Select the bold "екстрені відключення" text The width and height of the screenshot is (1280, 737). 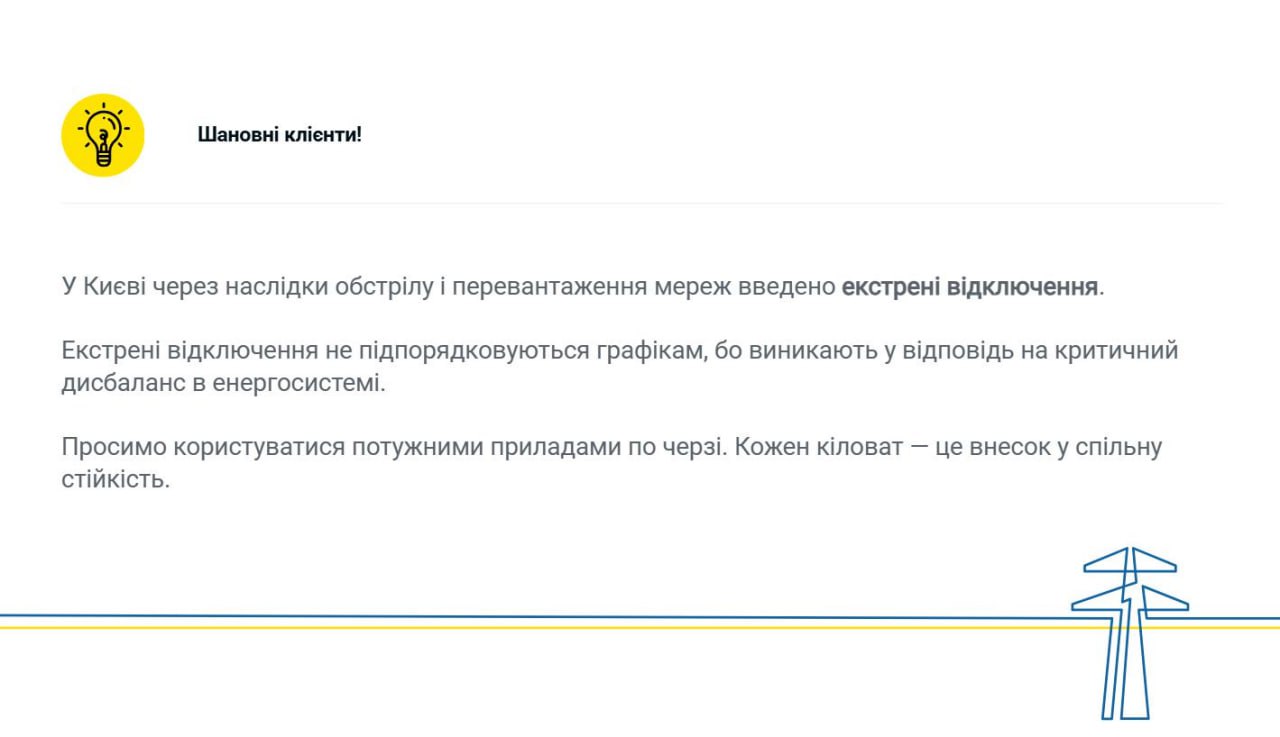click(x=969, y=287)
